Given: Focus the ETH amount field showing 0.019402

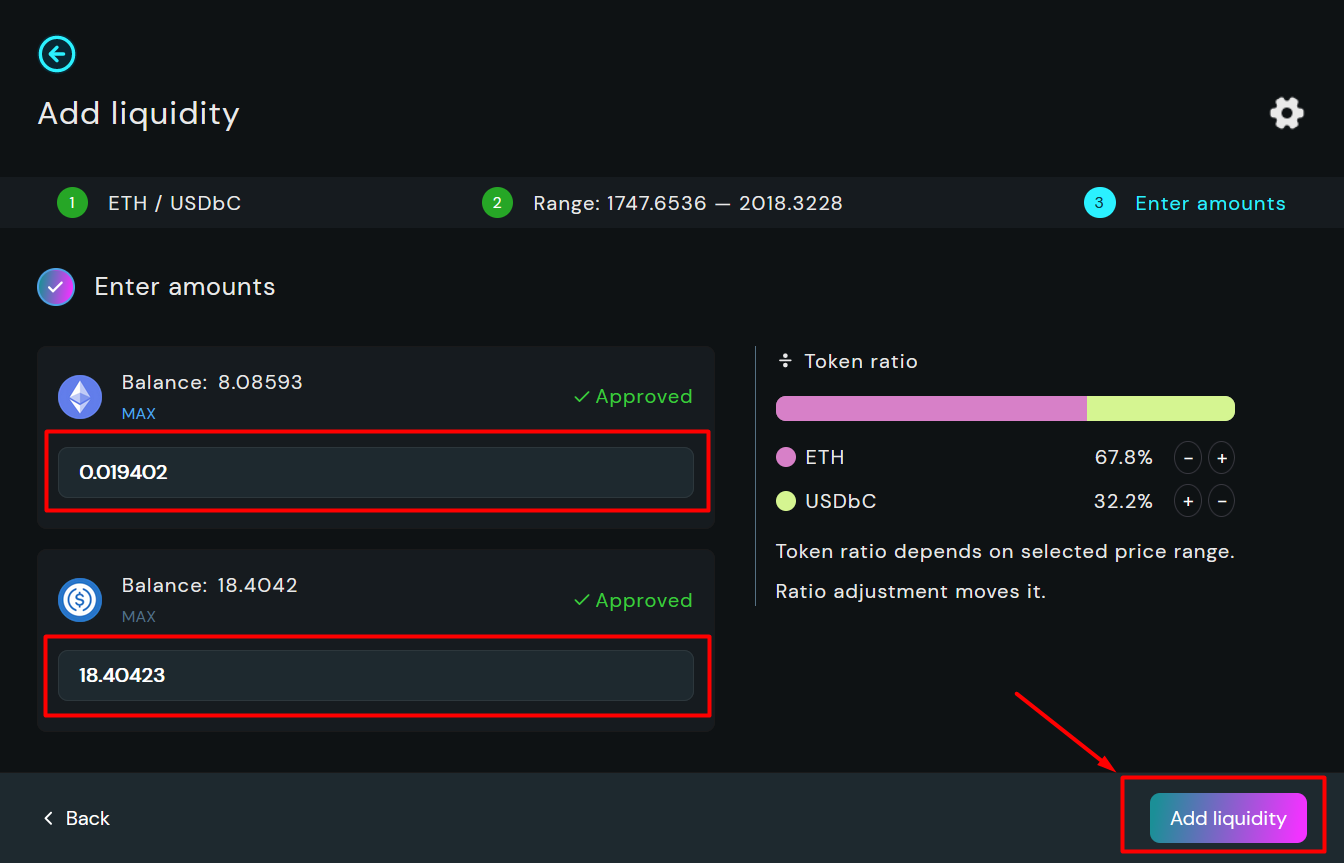Looking at the screenshot, I should click(x=375, y=472).
